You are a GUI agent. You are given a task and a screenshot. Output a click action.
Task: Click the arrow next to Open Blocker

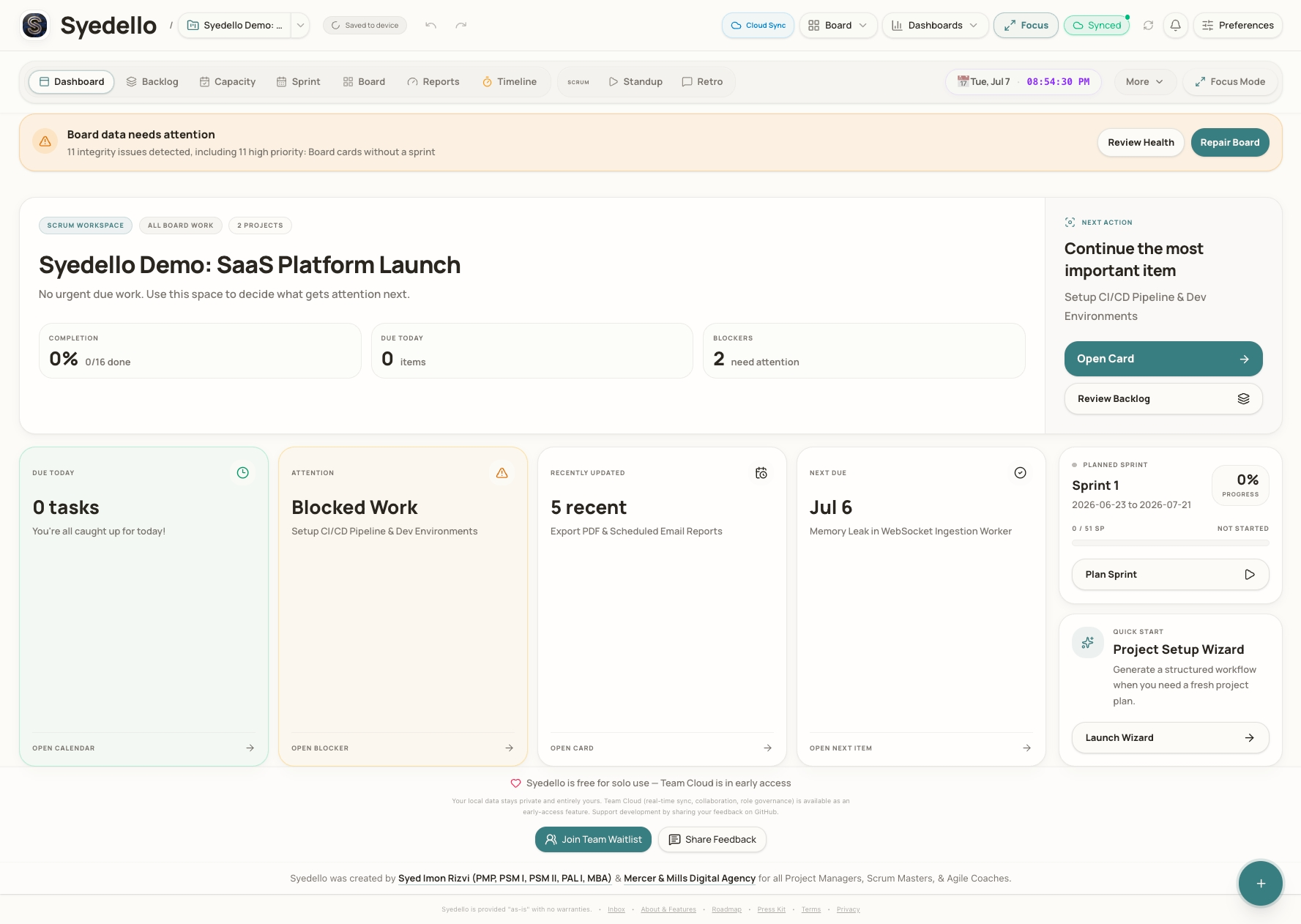pos(509,748)
